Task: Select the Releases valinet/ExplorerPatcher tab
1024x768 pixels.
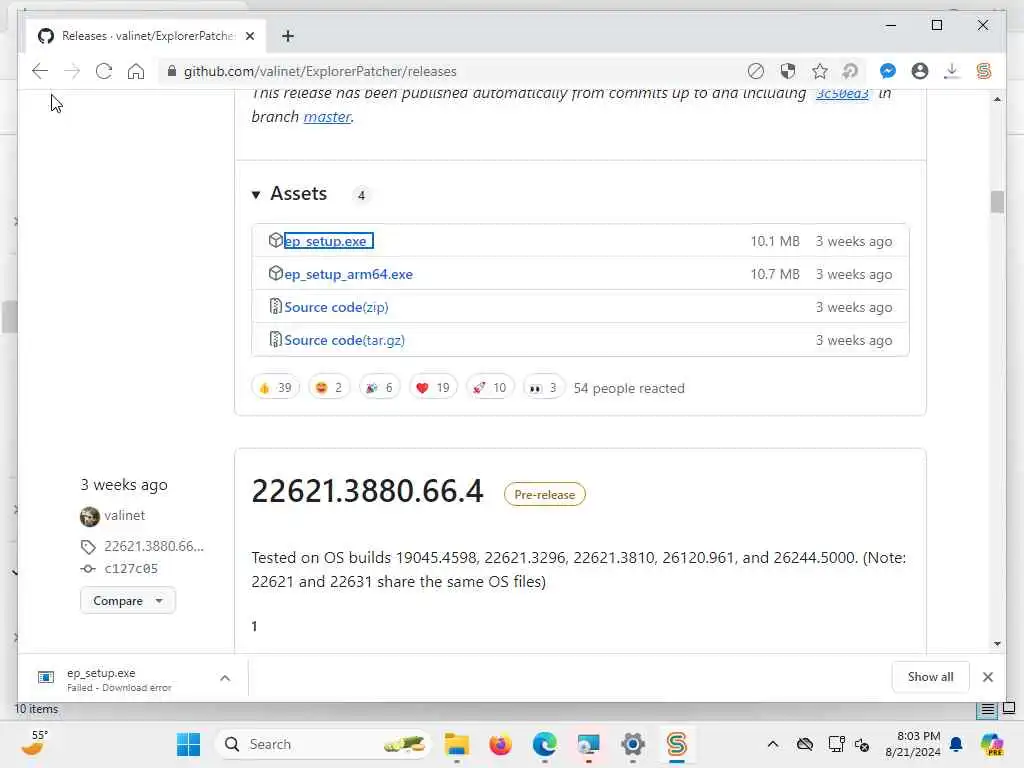Action: pos(145,36)
